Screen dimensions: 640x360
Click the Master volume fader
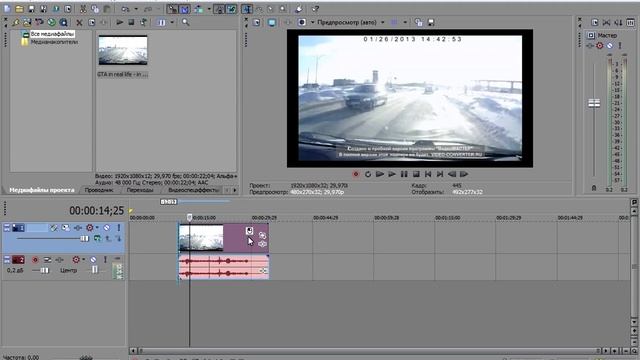click(594, 103)
